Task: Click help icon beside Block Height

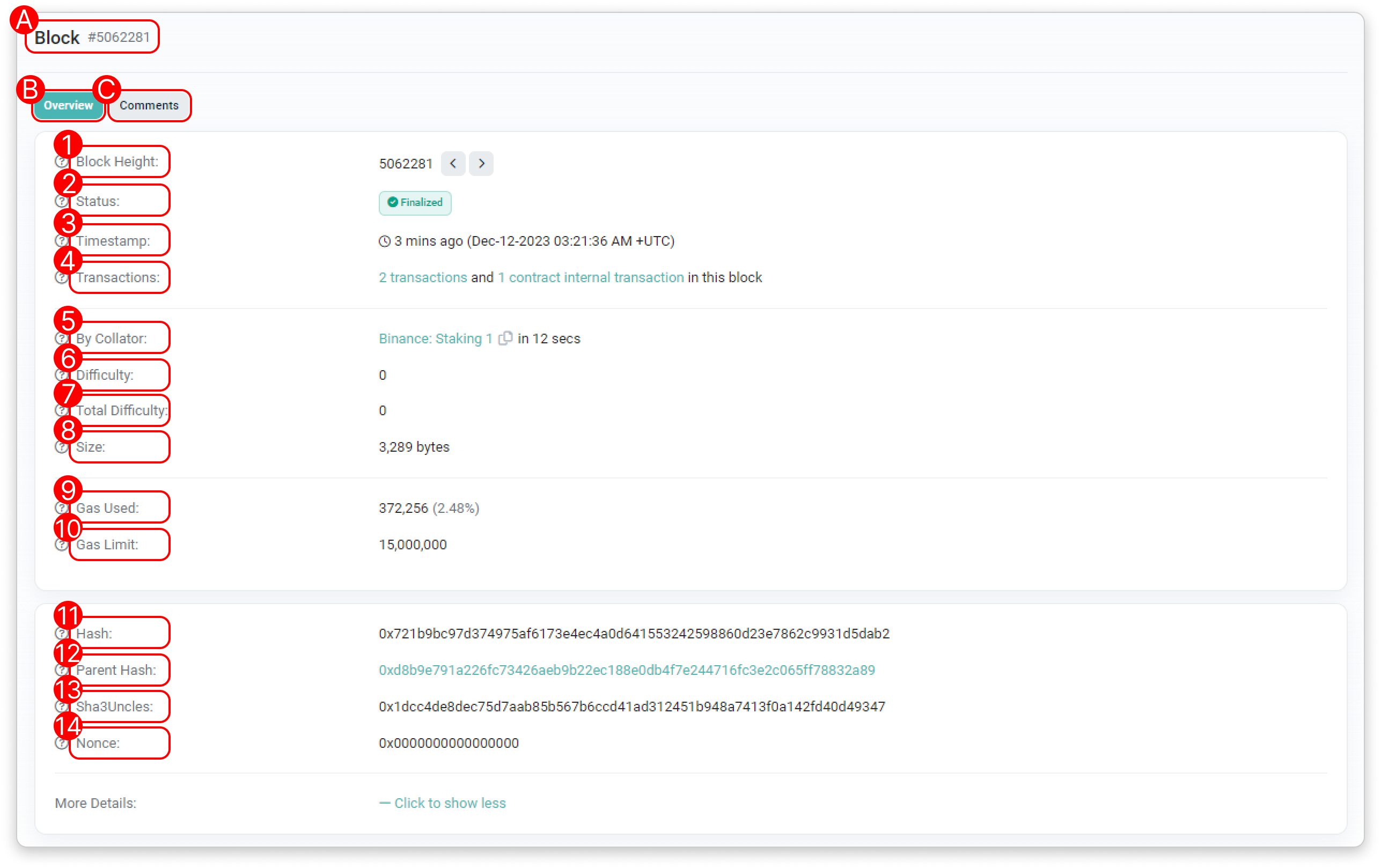Action: pyautogui.click(x=61, y=162)
